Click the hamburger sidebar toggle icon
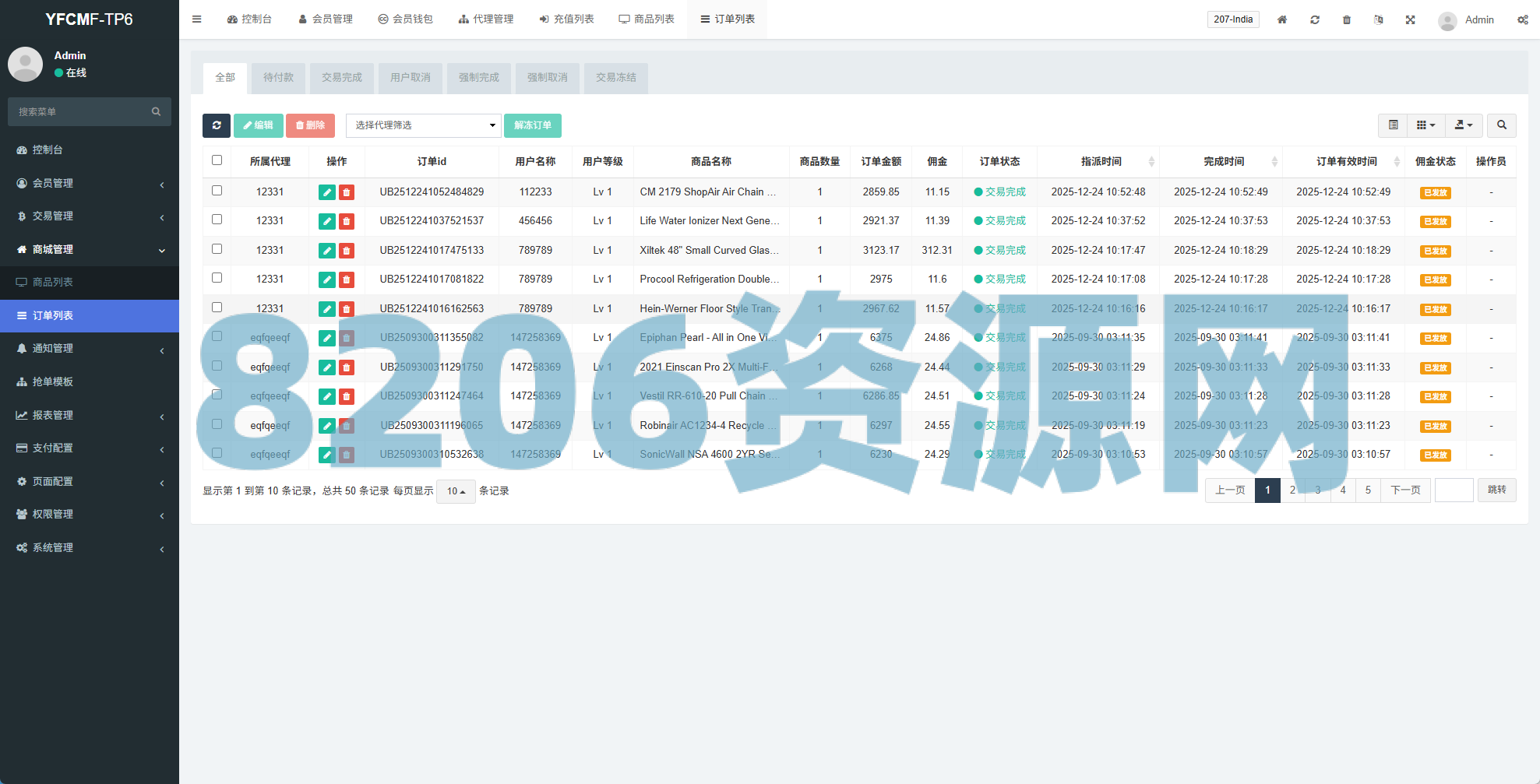 197,19
